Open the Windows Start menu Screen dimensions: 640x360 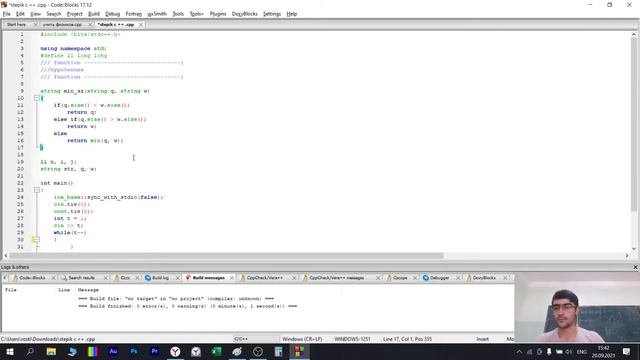[x=9, y=351]
